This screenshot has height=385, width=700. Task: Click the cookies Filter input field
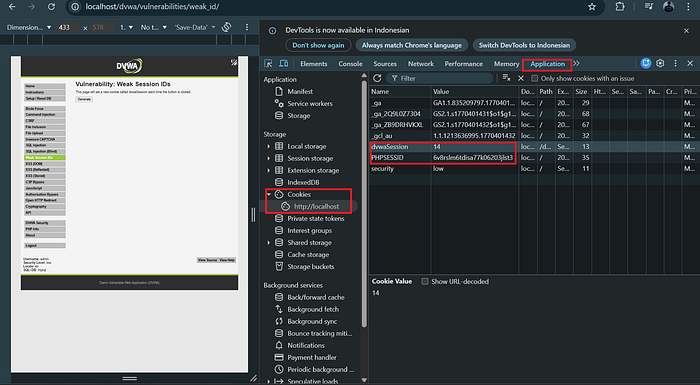pyautogui.click(x=440, y=78)
